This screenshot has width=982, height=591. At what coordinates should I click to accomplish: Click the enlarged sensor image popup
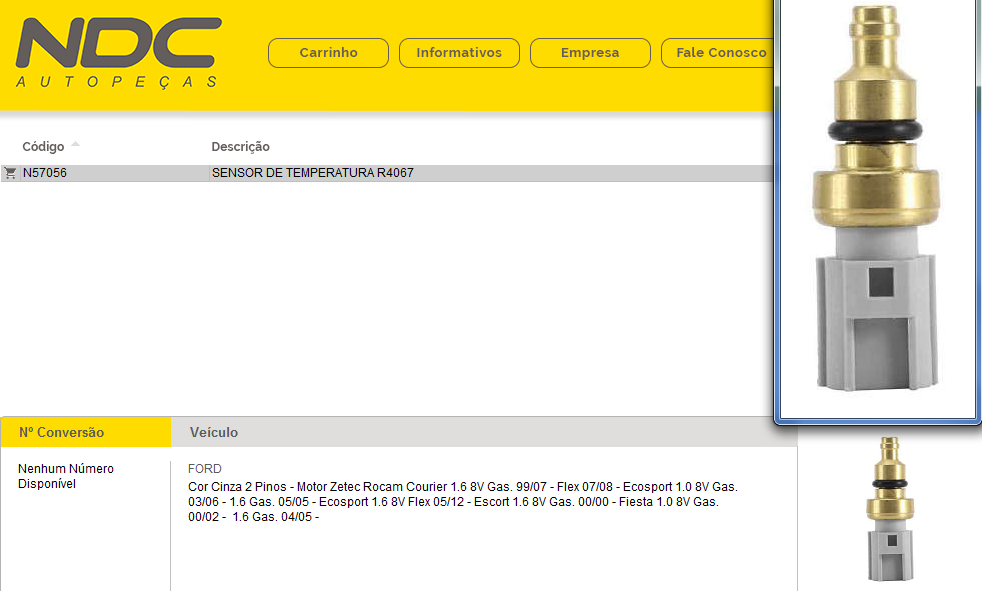pyautogui.click(x=877, y=200)
